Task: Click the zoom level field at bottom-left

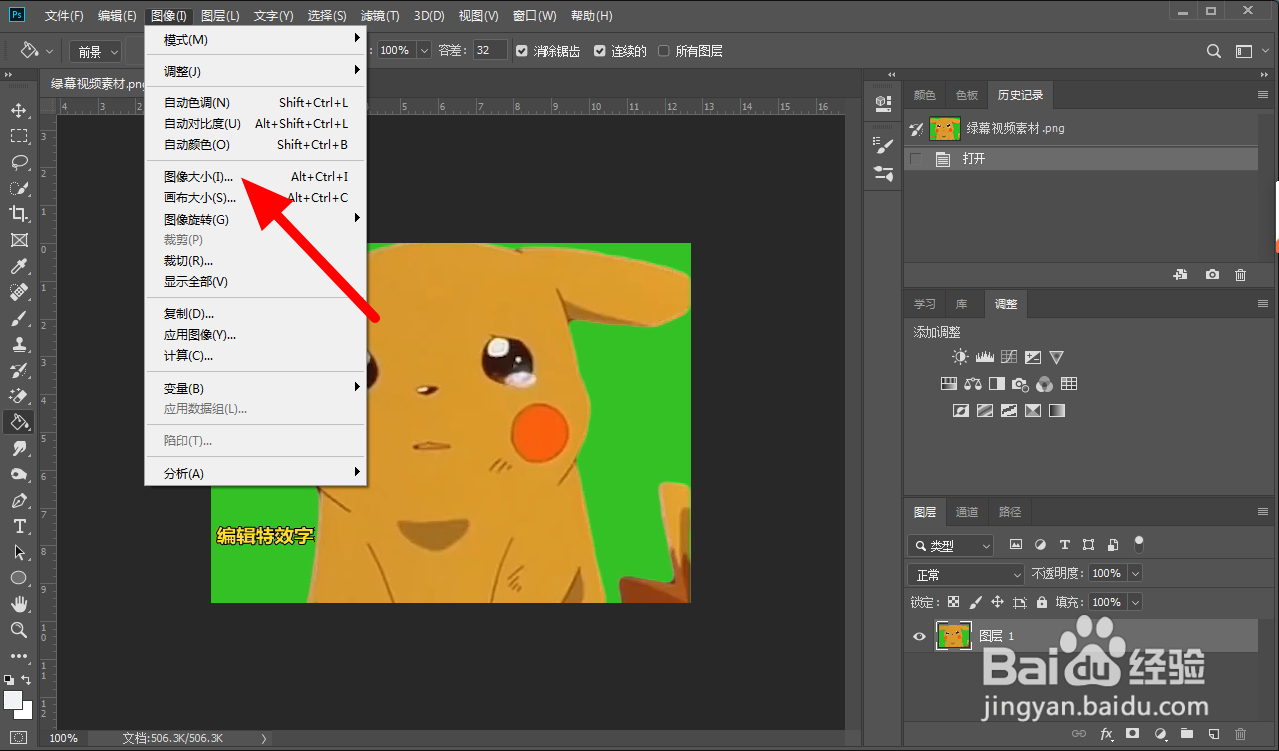Action: click(64, 738)
